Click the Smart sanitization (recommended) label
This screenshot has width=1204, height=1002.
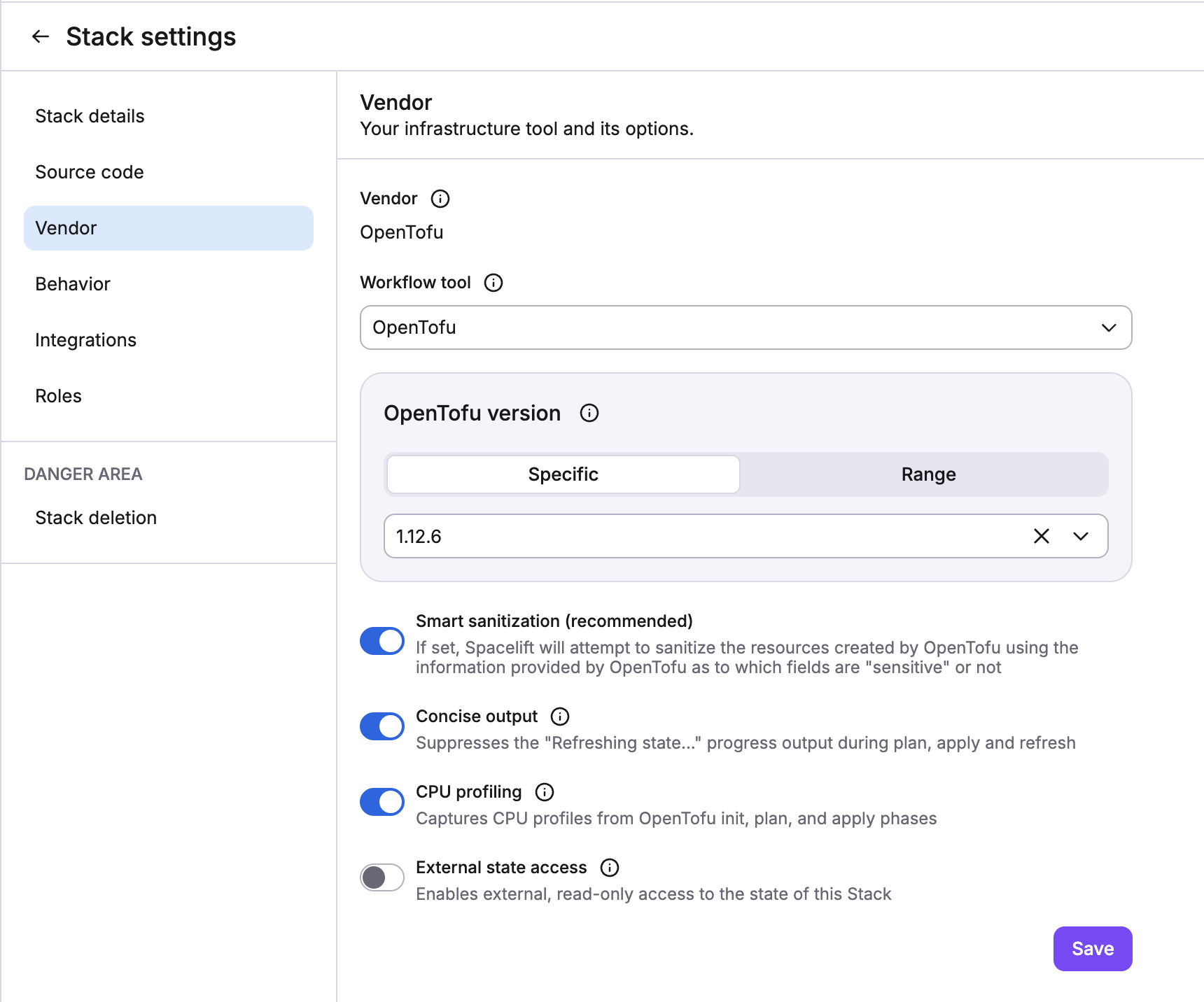[x=554, y=621]
